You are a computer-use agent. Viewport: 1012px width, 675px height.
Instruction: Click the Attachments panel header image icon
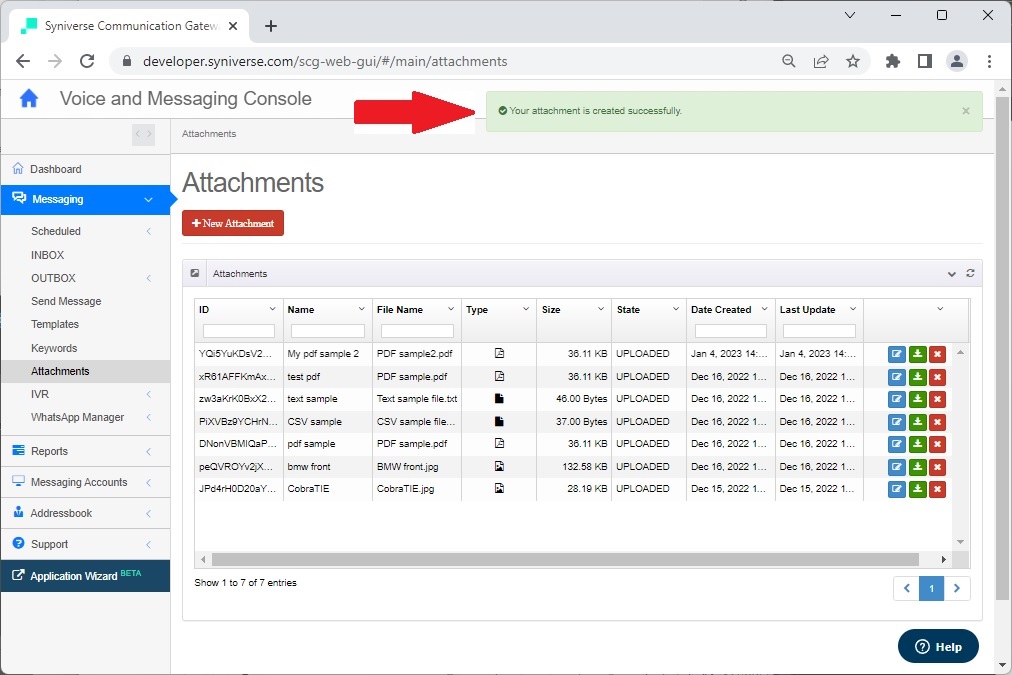click(195, 273)
